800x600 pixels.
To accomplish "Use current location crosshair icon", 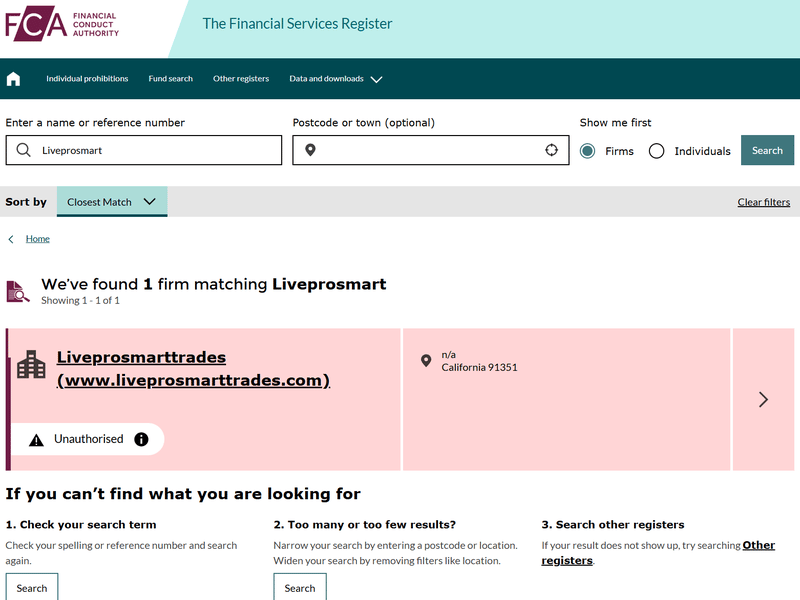I will pyautogui.click(x=552, y=150).
